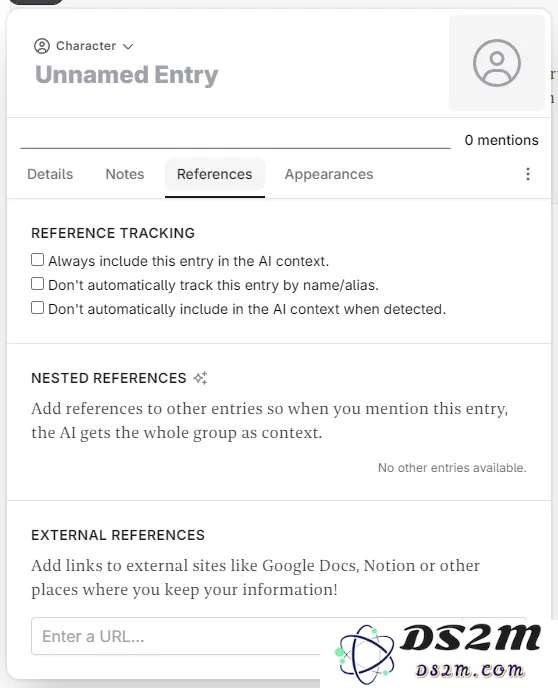Check don't automatically track by name/alias
The height and width of the screenshot is (688, 558).
pyautogui.click(x=38, y=284)
